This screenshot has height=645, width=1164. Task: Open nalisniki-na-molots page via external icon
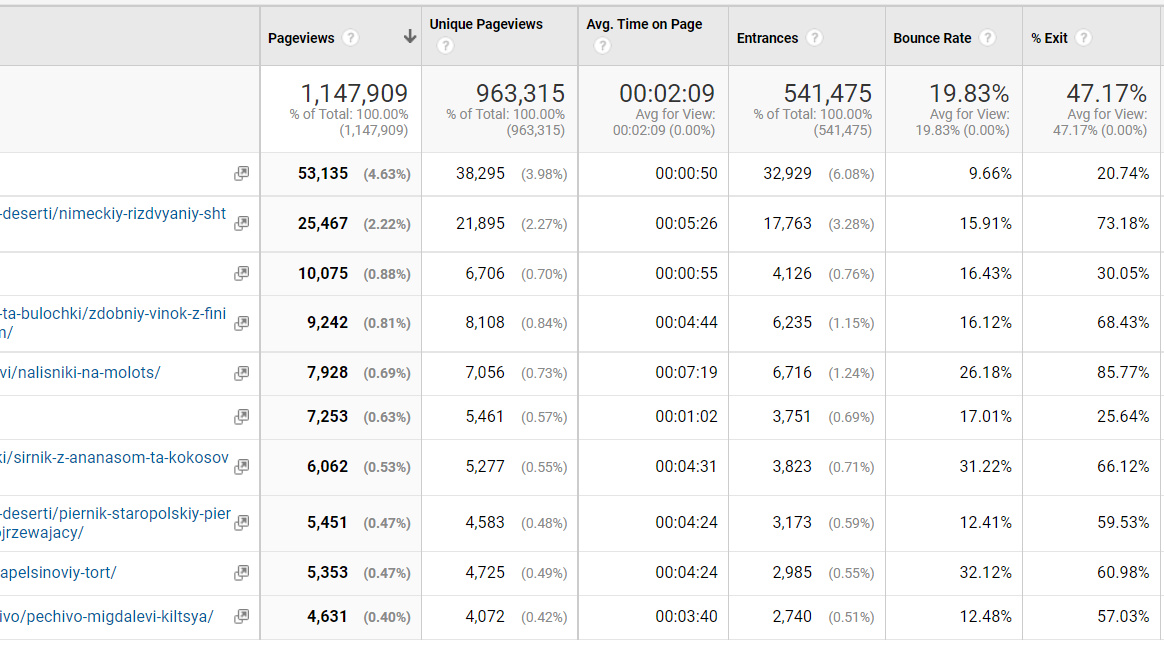241,373
